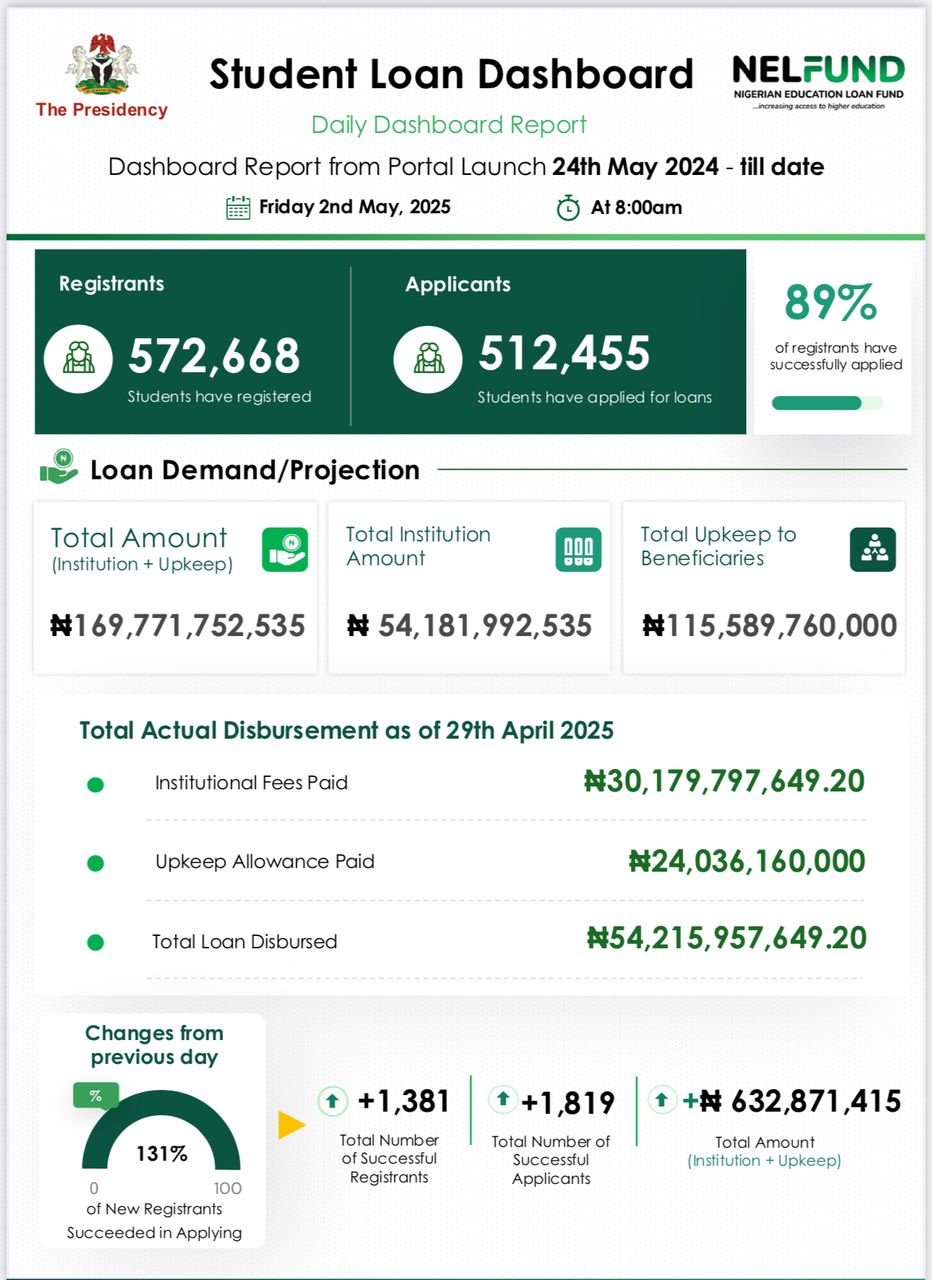This screenshot has width=932, height=1280.
Task: Select the Total Loan Disbursed green bullet
Action: click(96, 942)
